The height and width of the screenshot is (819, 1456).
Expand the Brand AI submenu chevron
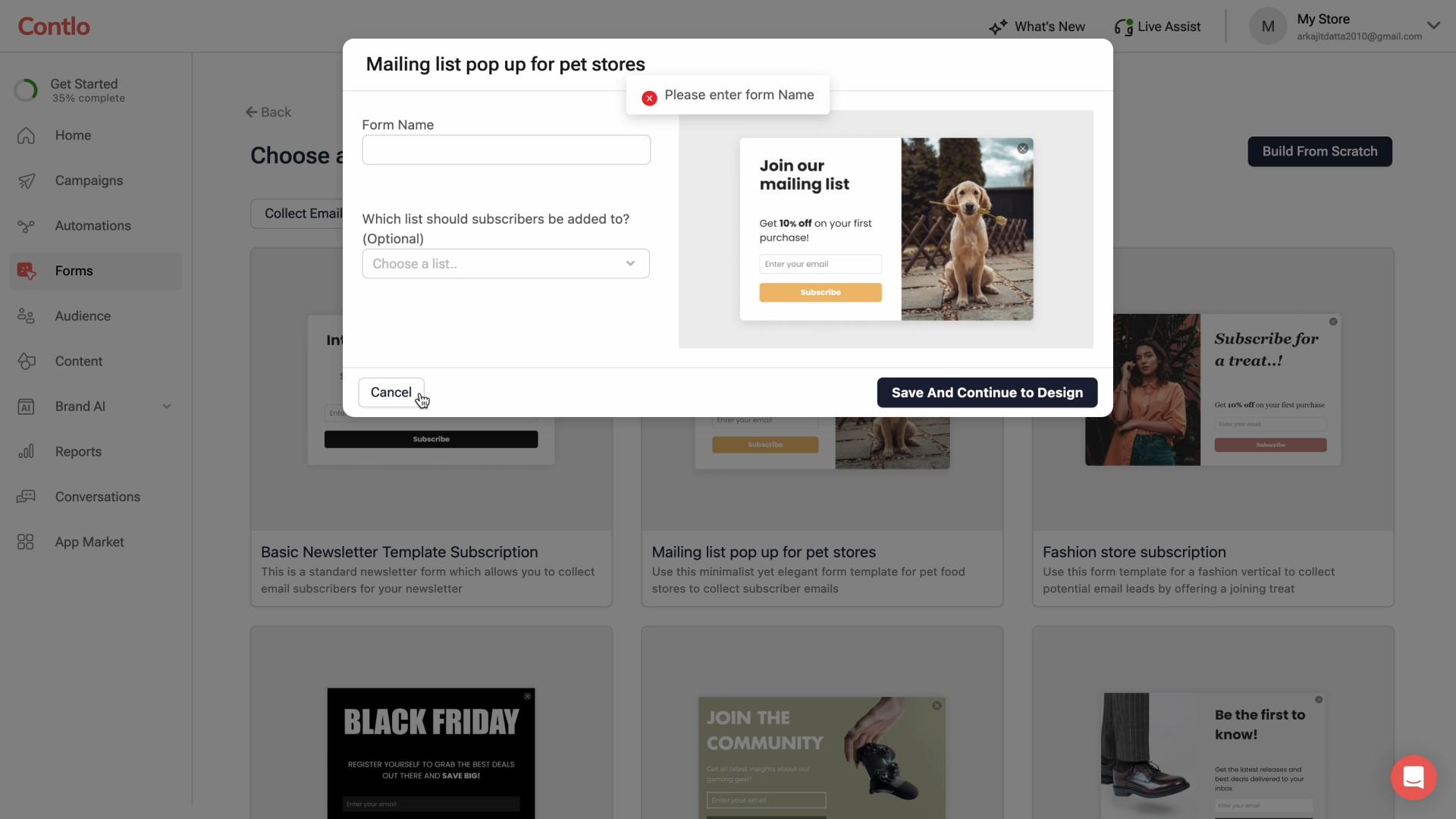tap(165, 406)
